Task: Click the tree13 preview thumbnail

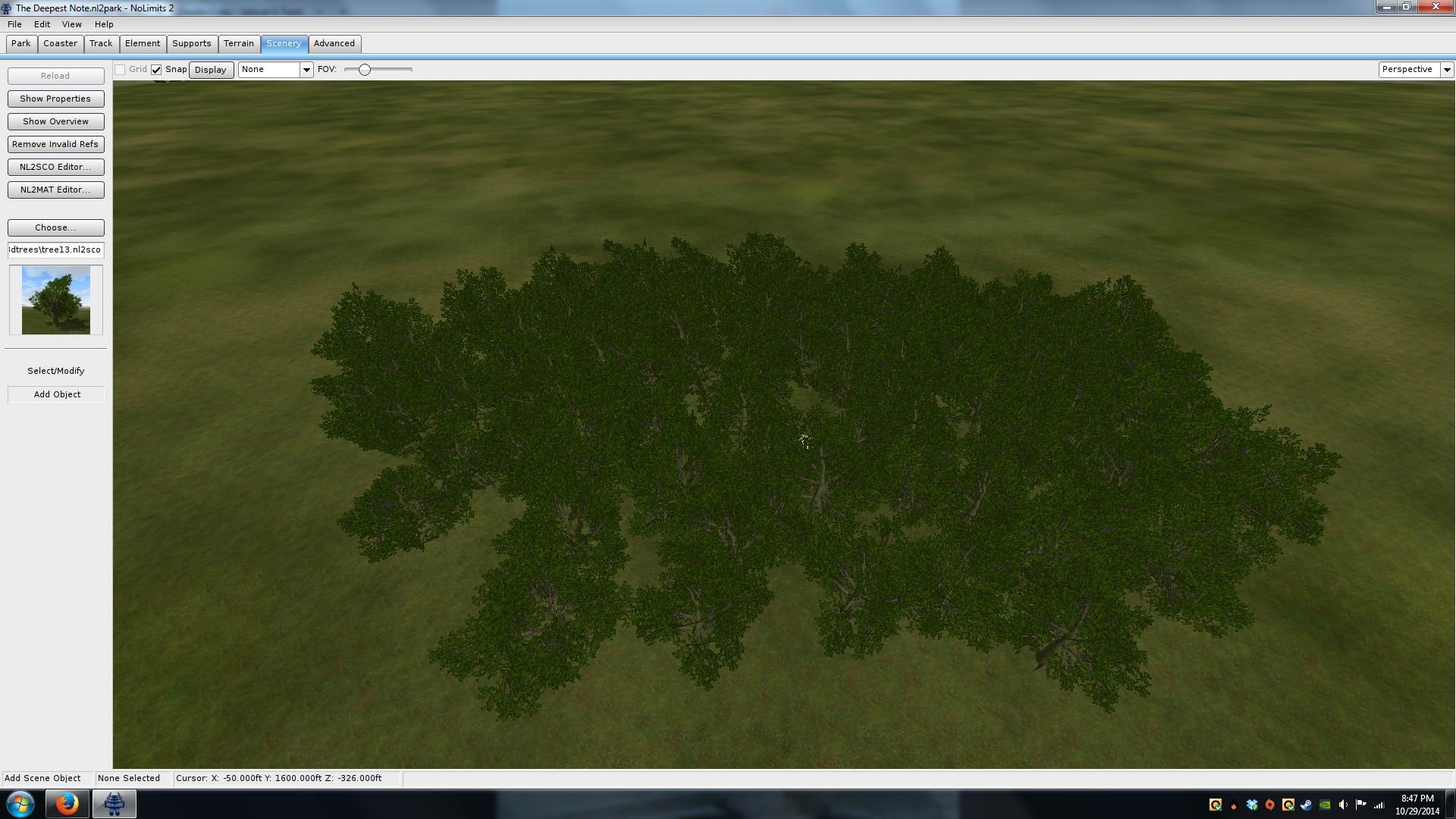Action: pyautogui.click(x=55, y=300)
